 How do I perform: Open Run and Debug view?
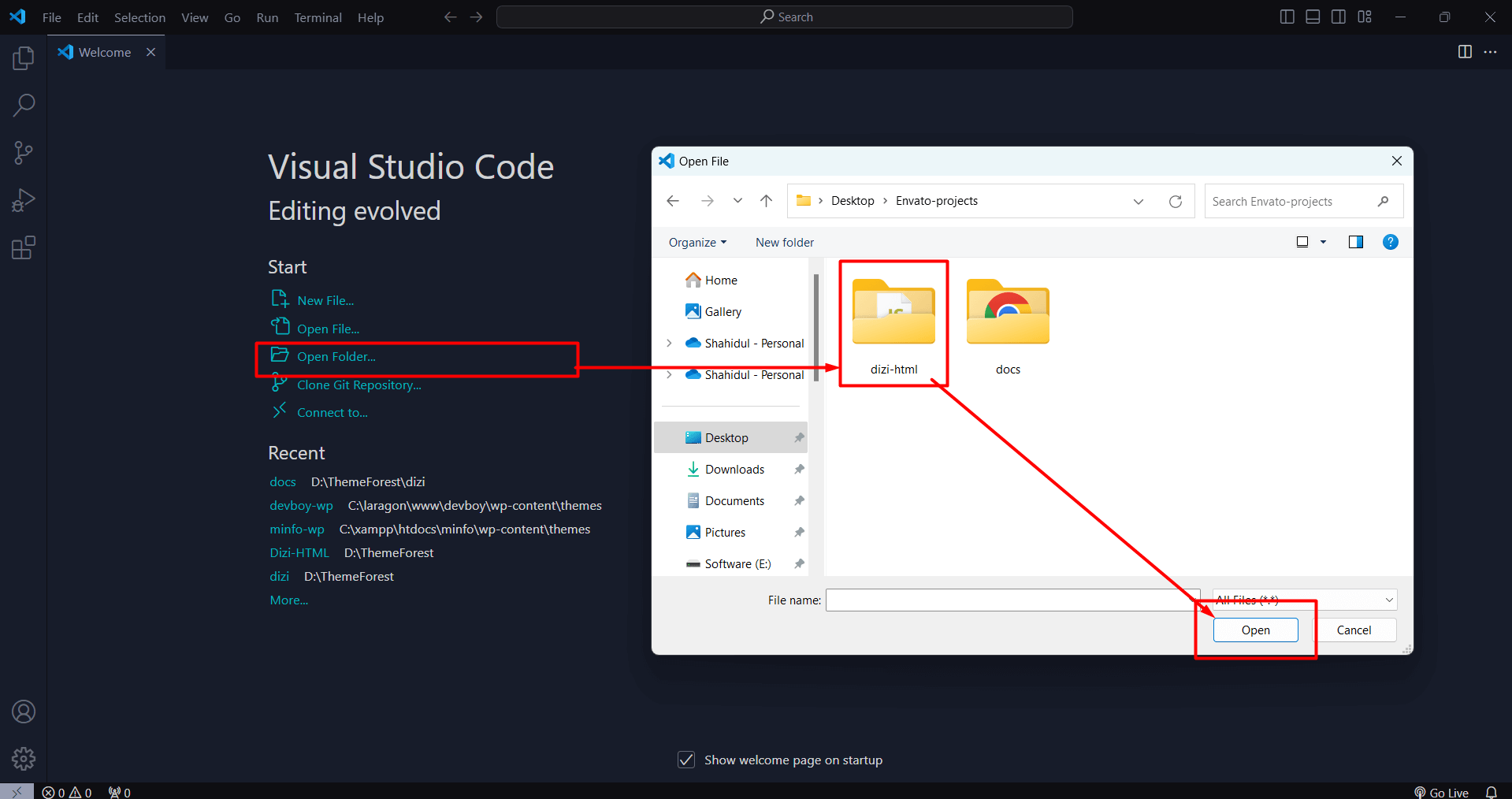click(24, 200)
